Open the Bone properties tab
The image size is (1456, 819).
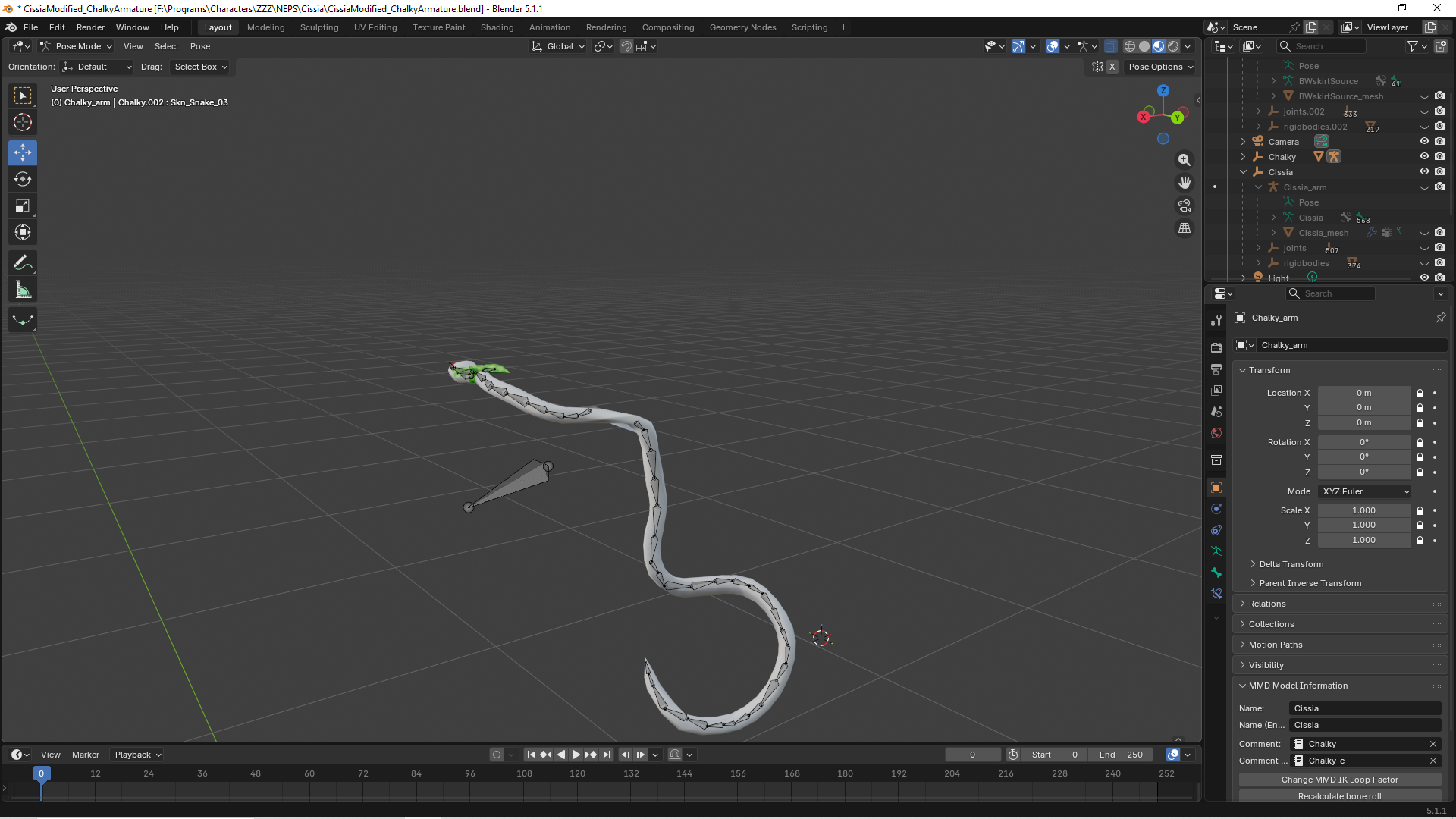[1216, 573]
